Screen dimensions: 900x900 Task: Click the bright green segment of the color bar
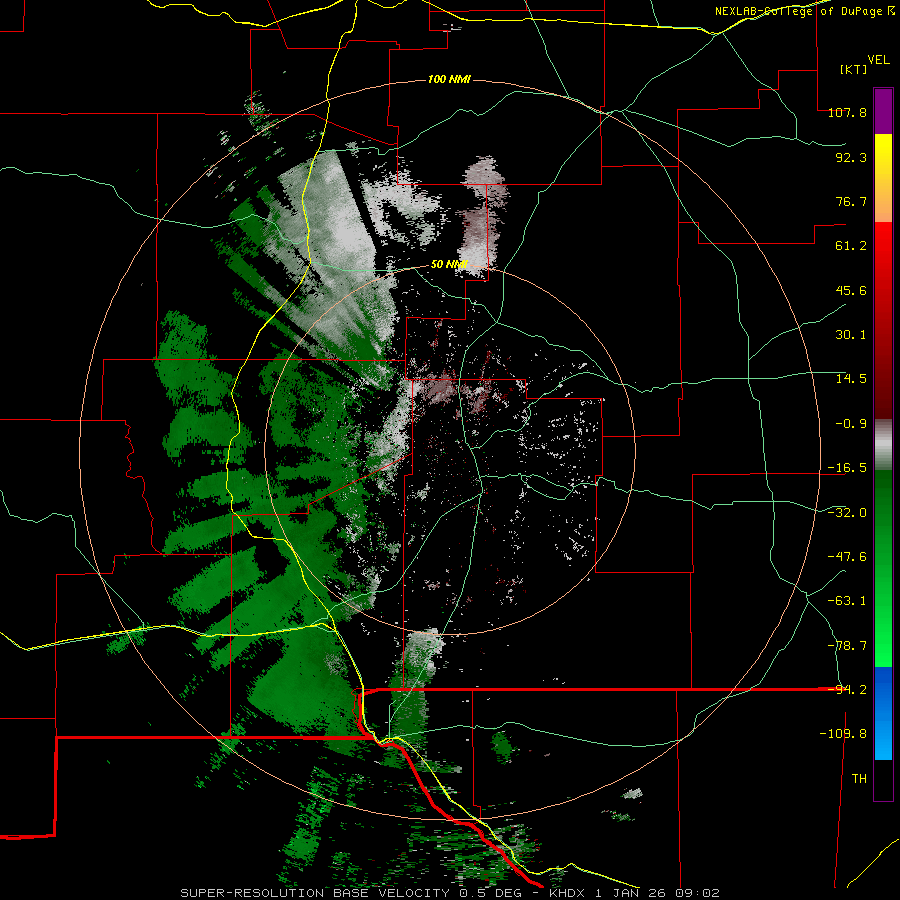click(x=883, y=568)
